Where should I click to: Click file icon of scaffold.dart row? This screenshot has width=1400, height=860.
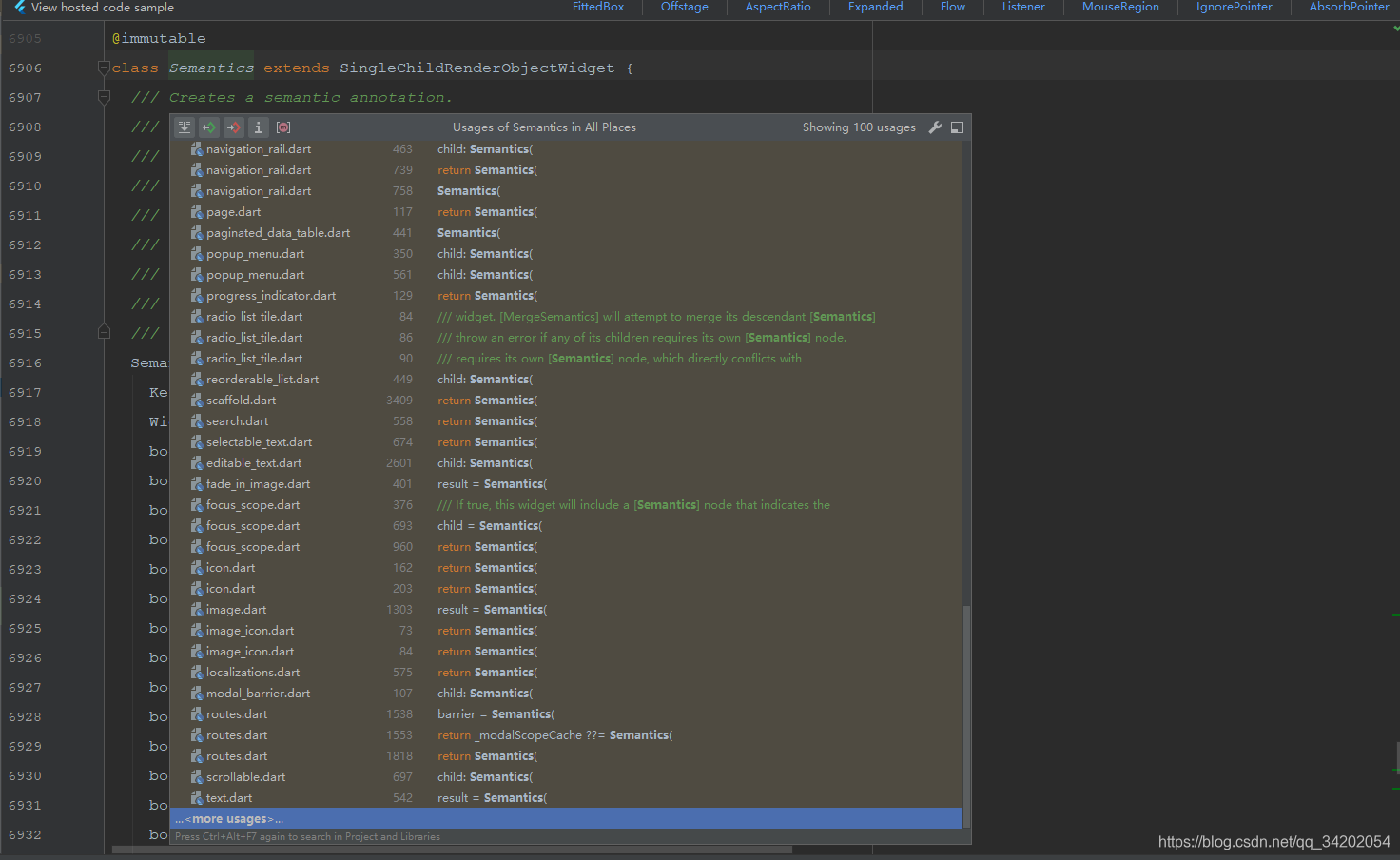pos(197,401)
